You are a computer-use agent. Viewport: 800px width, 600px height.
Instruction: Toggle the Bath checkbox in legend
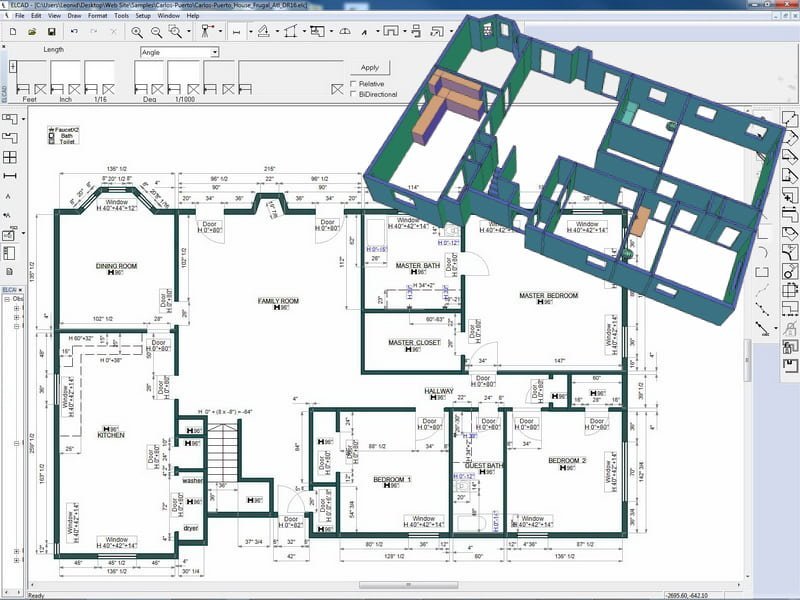click(x=52, y=136)
